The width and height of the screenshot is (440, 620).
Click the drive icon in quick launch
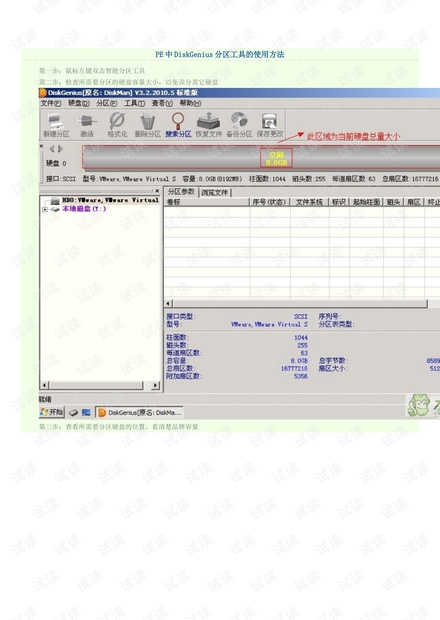pos(73,413)
